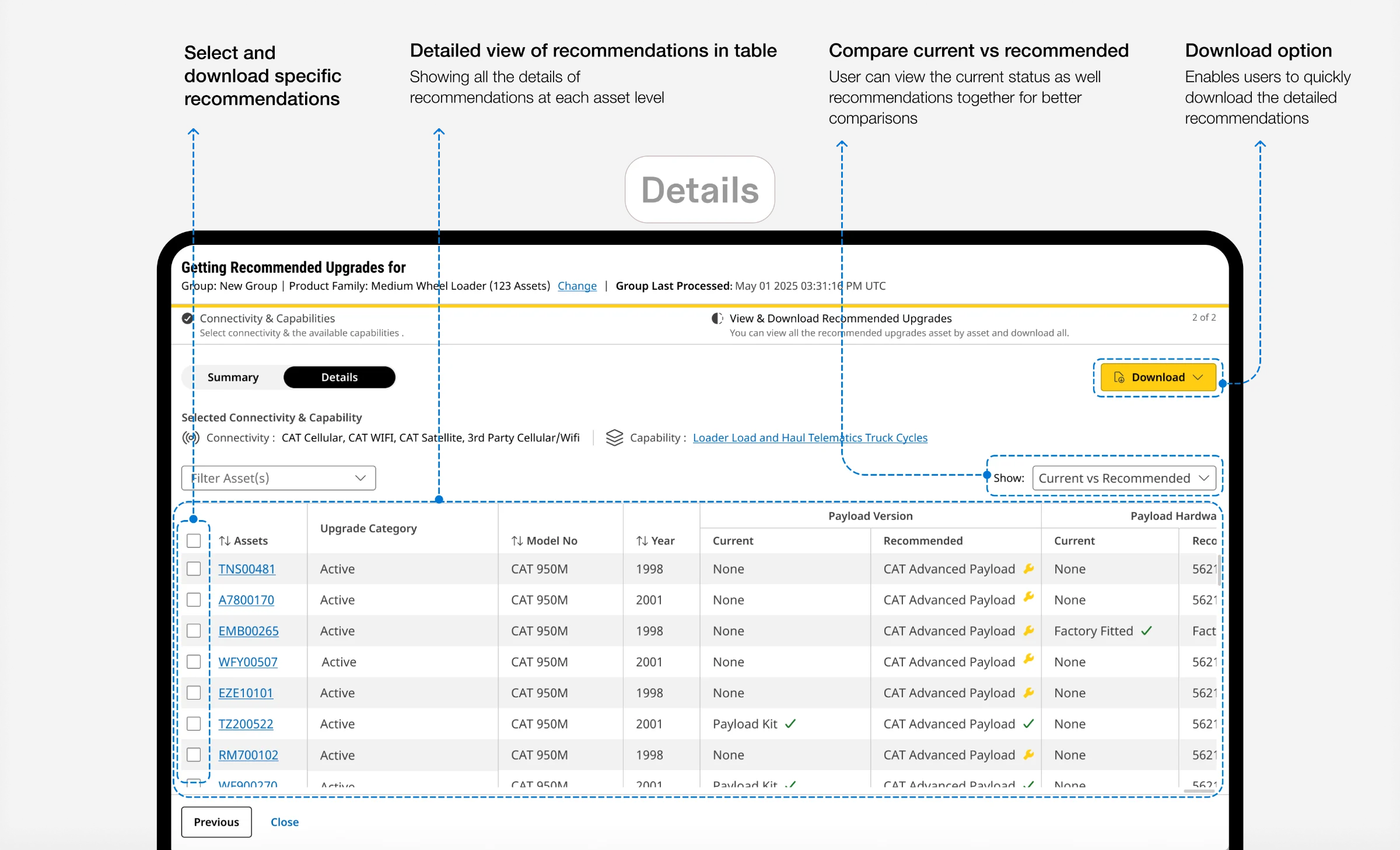Image resolution: width=1400 pixels, height=850 pixels.
Task: Click the connectivity signal icon
Action: pyautogui.click(x=191, y=437)
